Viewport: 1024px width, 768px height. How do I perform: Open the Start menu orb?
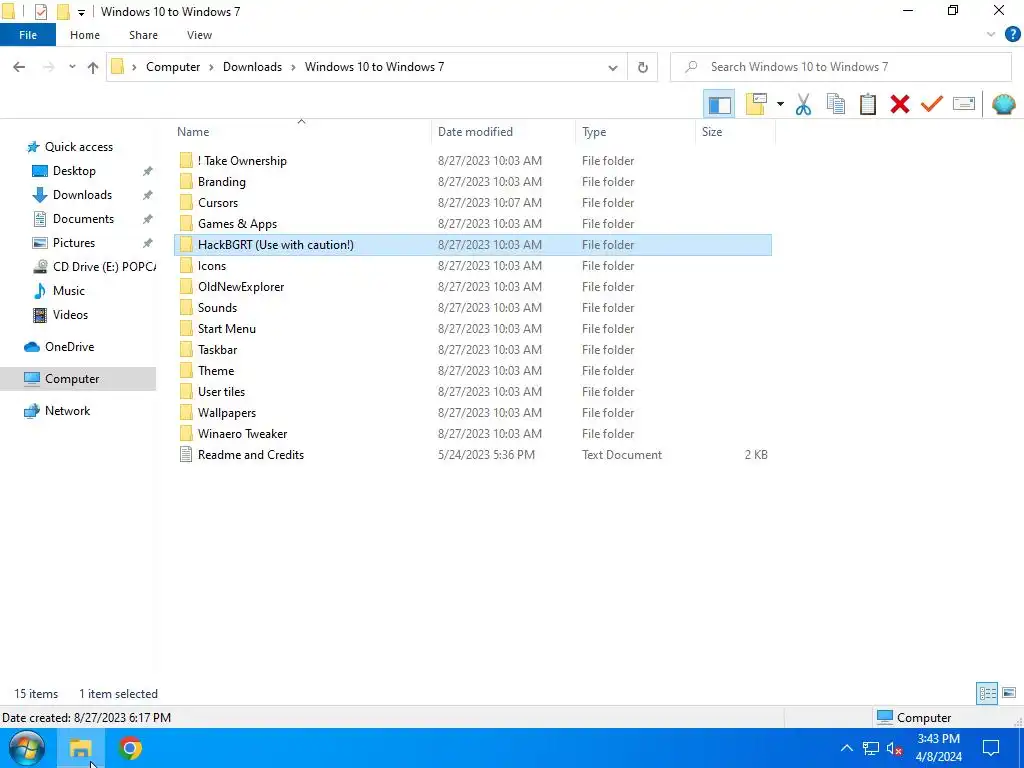27,748
